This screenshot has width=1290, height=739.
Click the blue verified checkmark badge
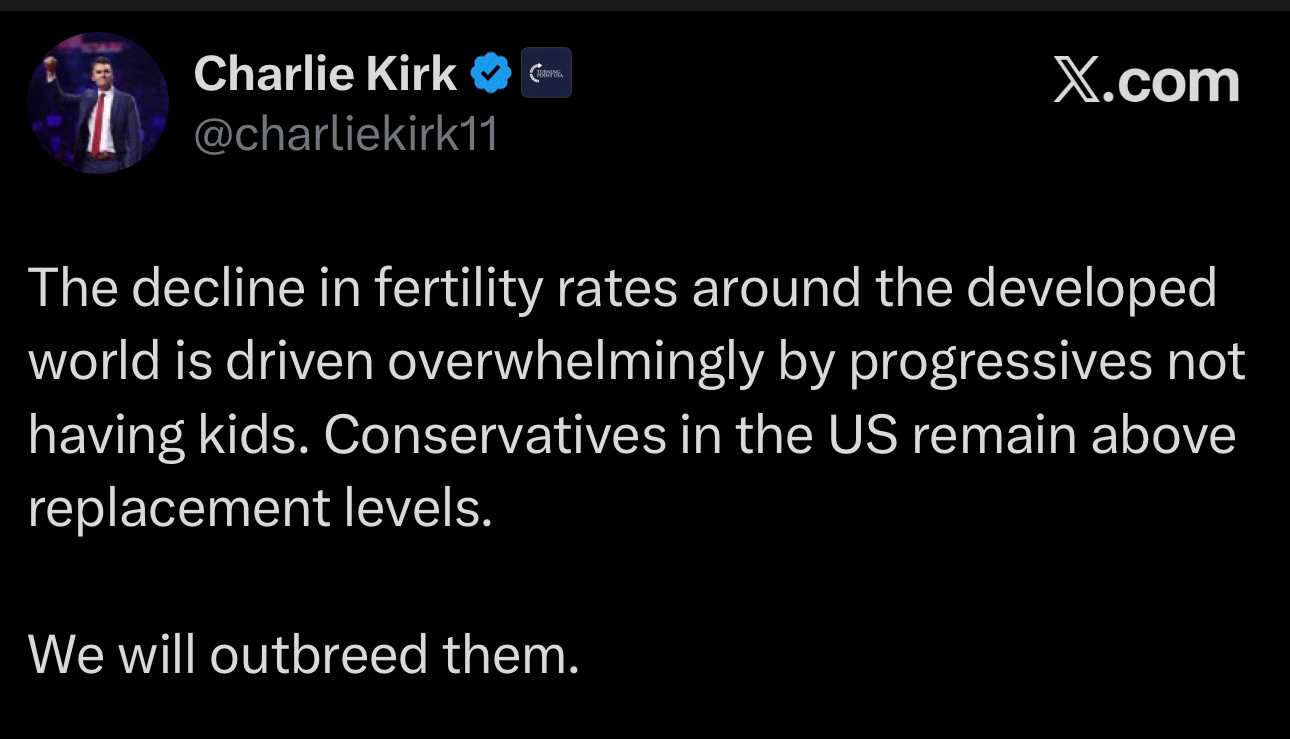coord(491,73)
